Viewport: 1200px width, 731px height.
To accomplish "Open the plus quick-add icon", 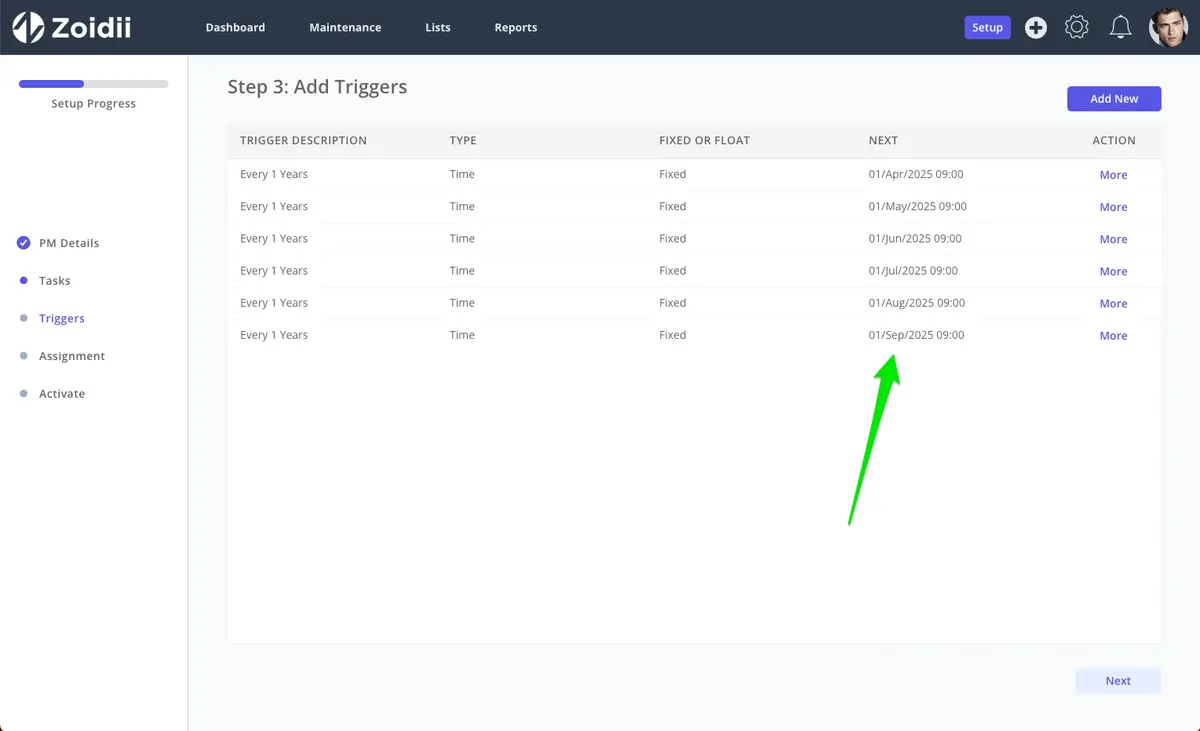I will pyautogui.click(x=1036, y=28).
